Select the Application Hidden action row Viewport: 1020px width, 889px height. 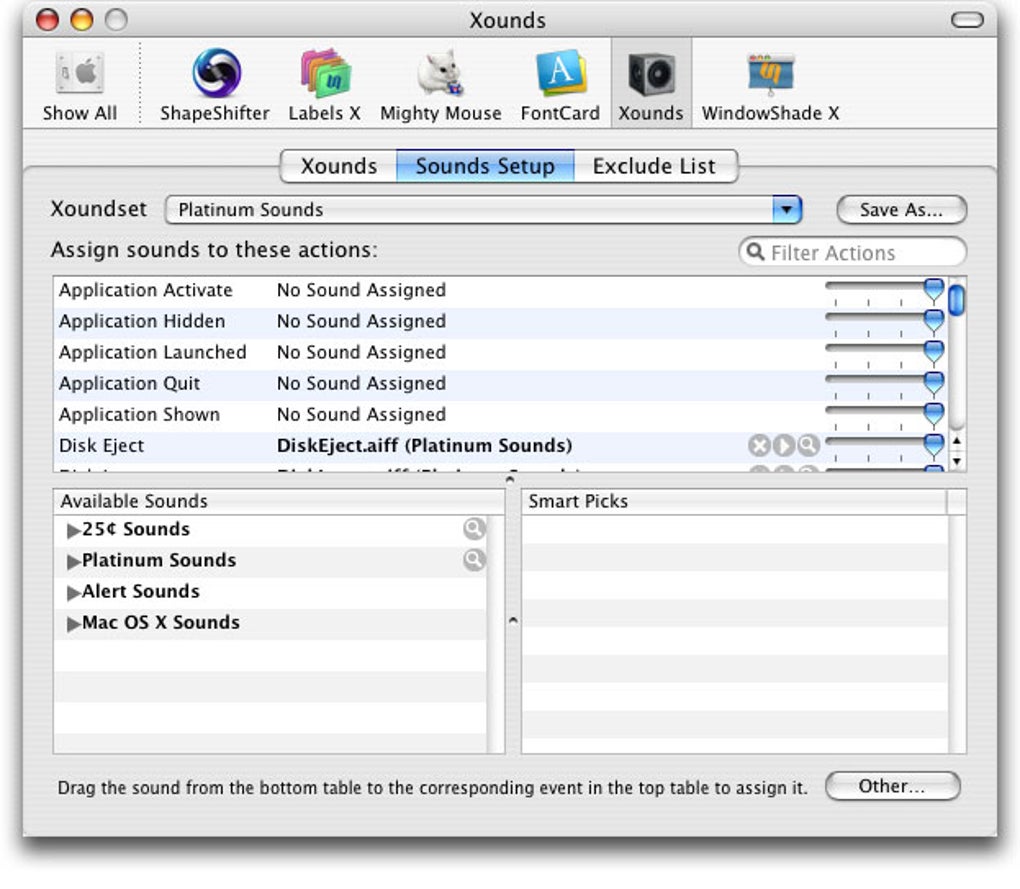coord(500,321)
